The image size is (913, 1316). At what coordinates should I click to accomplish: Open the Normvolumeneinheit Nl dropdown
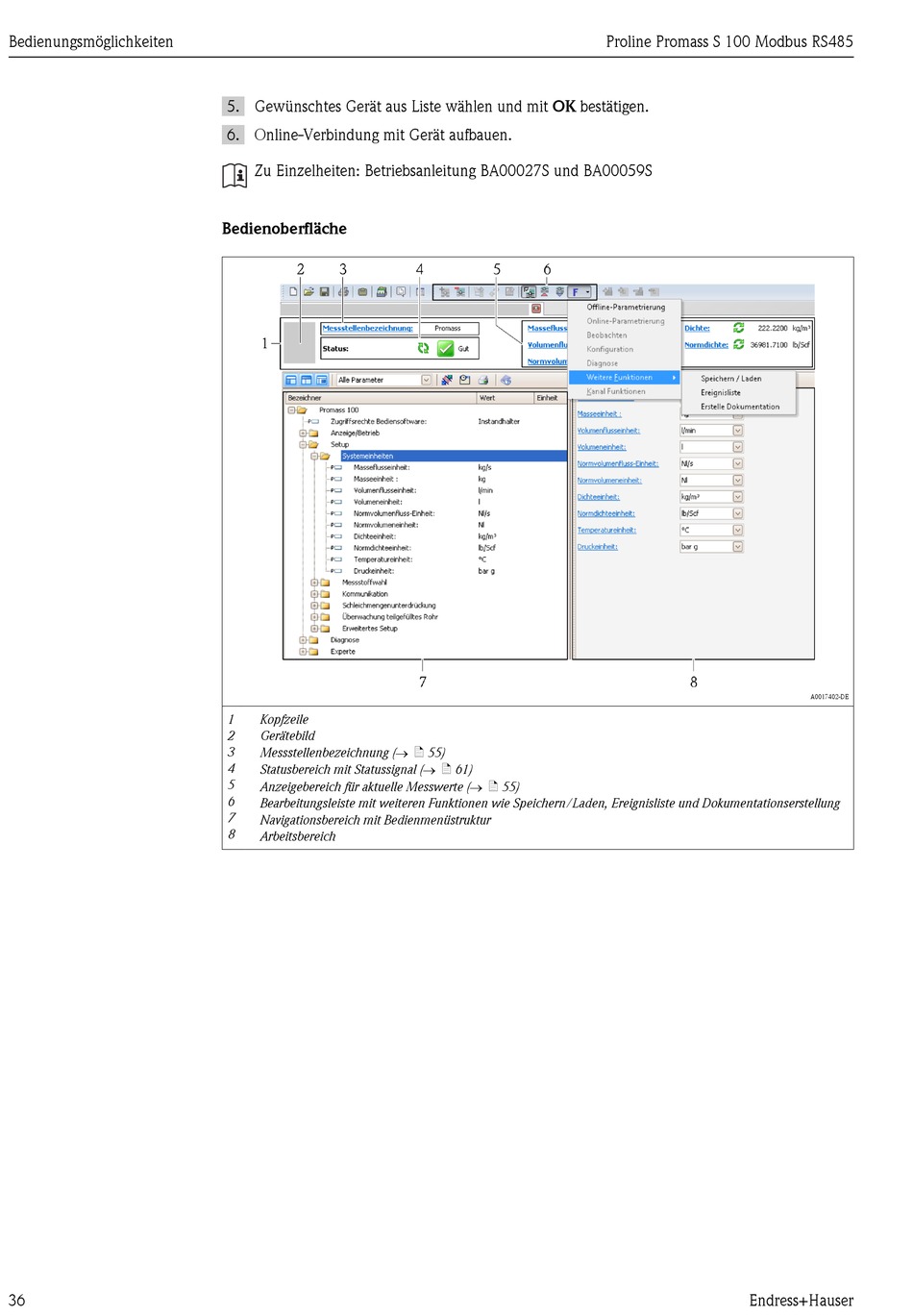point(738,481)
